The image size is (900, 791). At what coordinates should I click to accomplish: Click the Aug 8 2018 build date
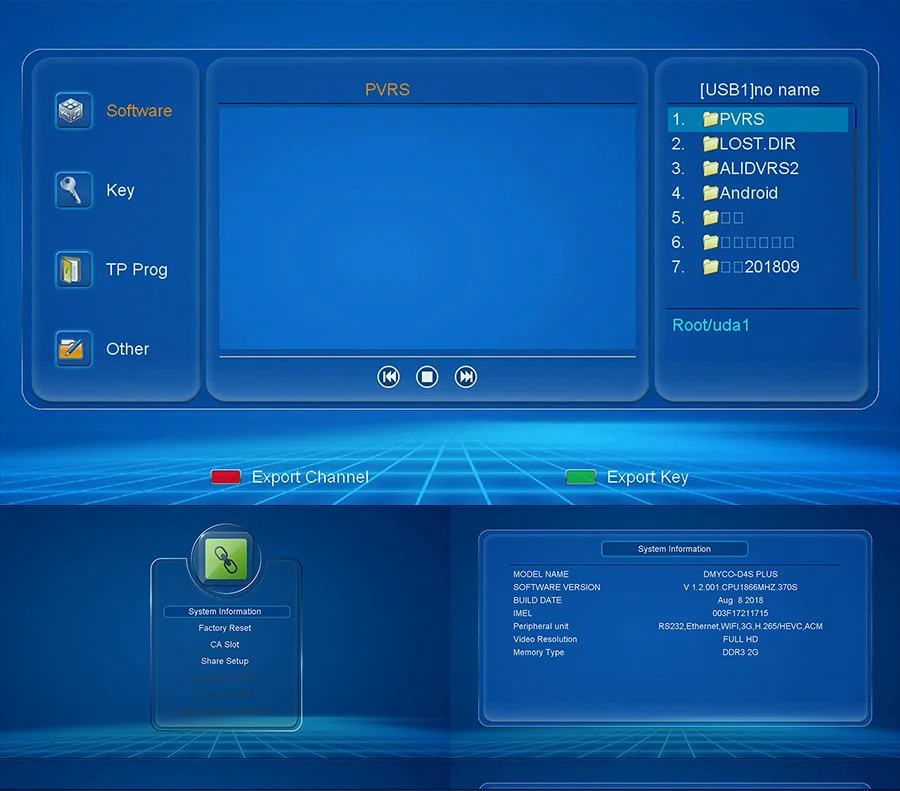tap(740, 600)
